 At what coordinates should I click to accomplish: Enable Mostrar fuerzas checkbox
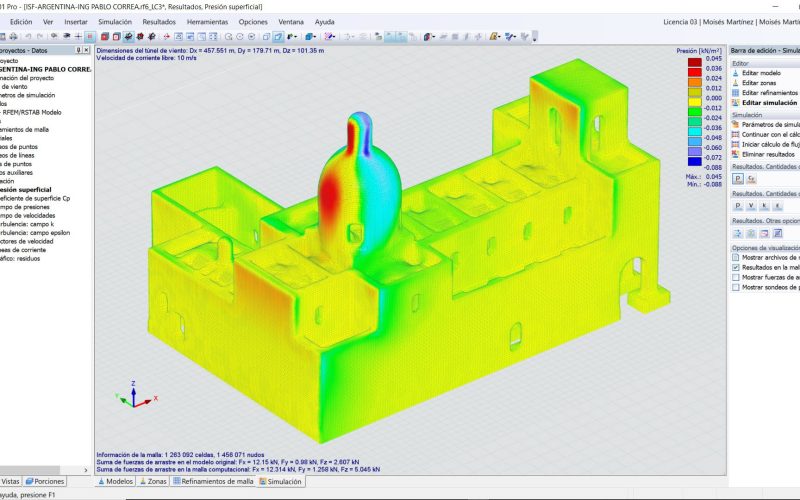[x=736, y=278]
